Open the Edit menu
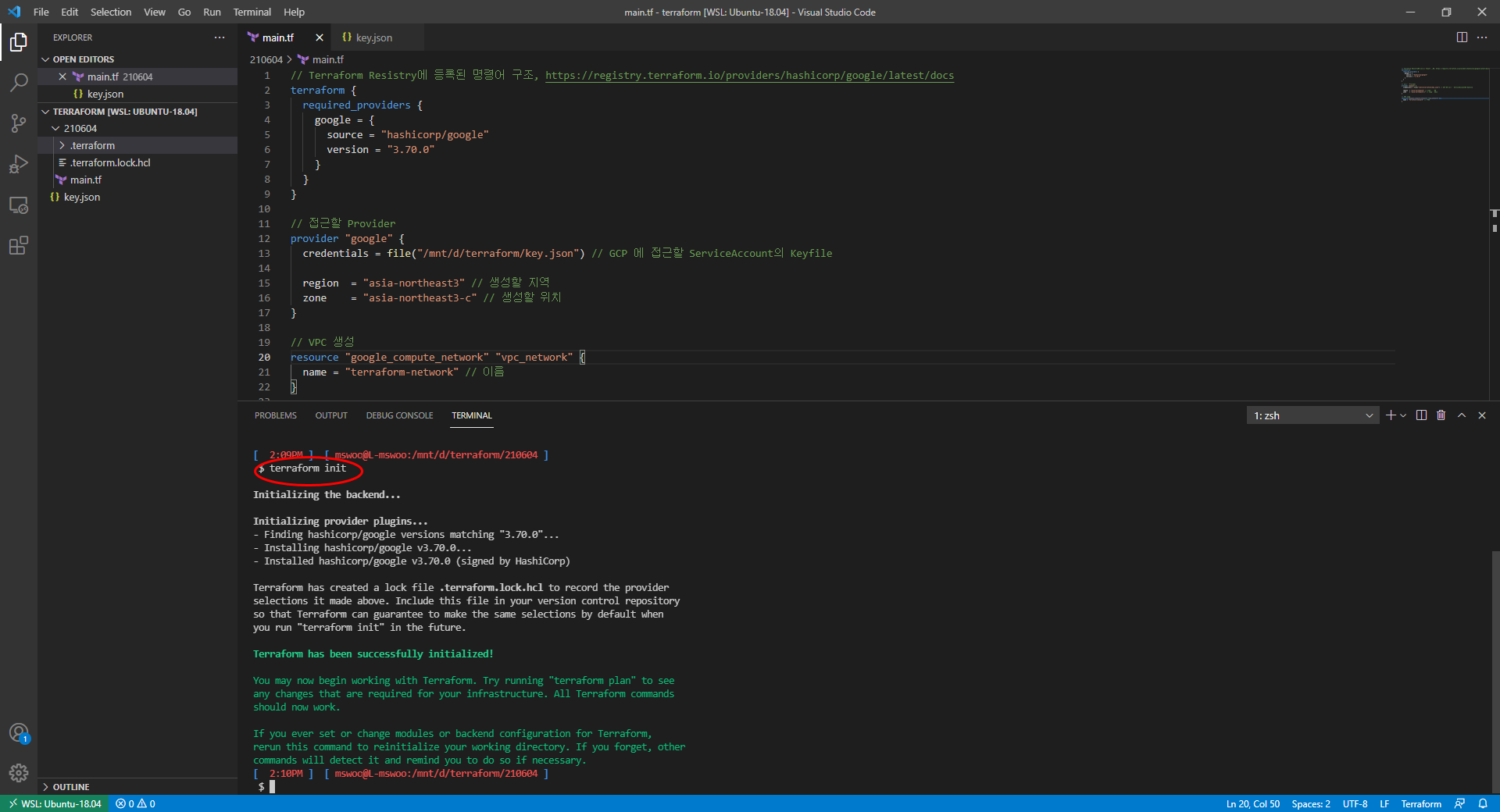Image resolution: width=1500 pixels, height=812 pixels. pos(70,12)
